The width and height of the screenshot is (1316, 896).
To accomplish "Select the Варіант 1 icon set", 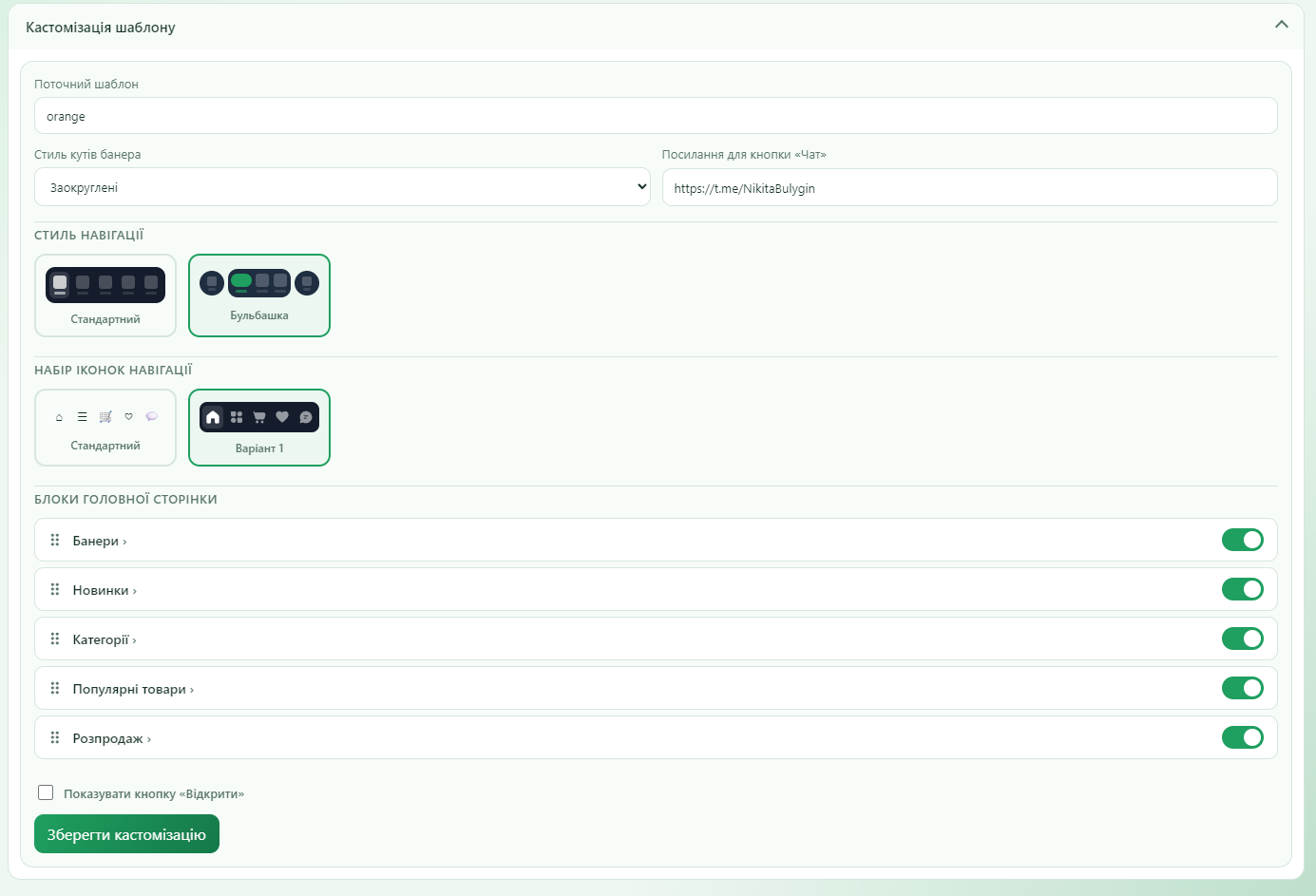I will click(x=259, y=428).
